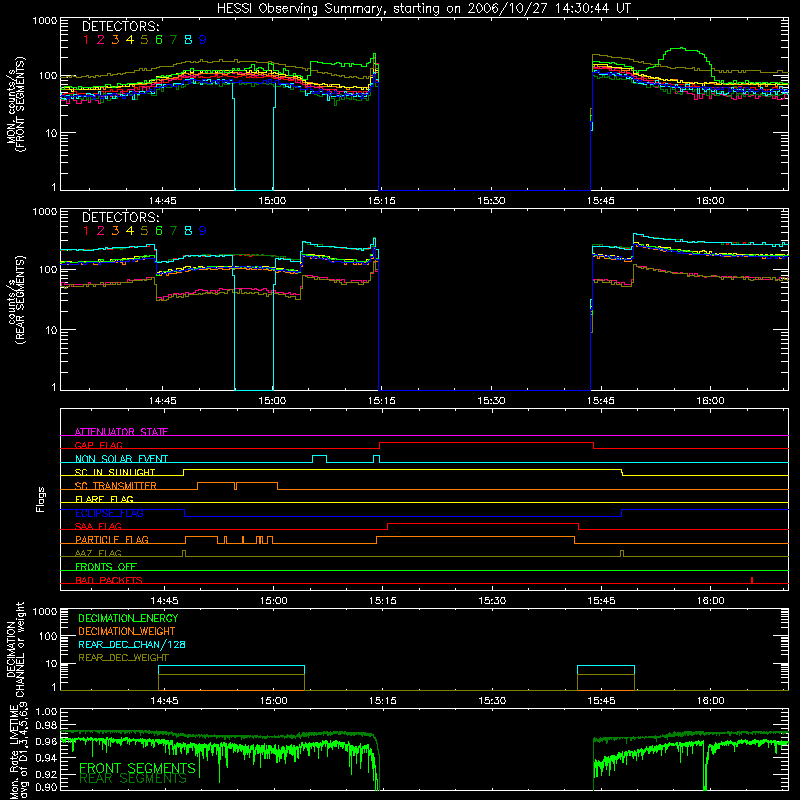
Task: Click the 0.92 value on livetime axis
Action: pyautogui.click(x=46, y=774)
